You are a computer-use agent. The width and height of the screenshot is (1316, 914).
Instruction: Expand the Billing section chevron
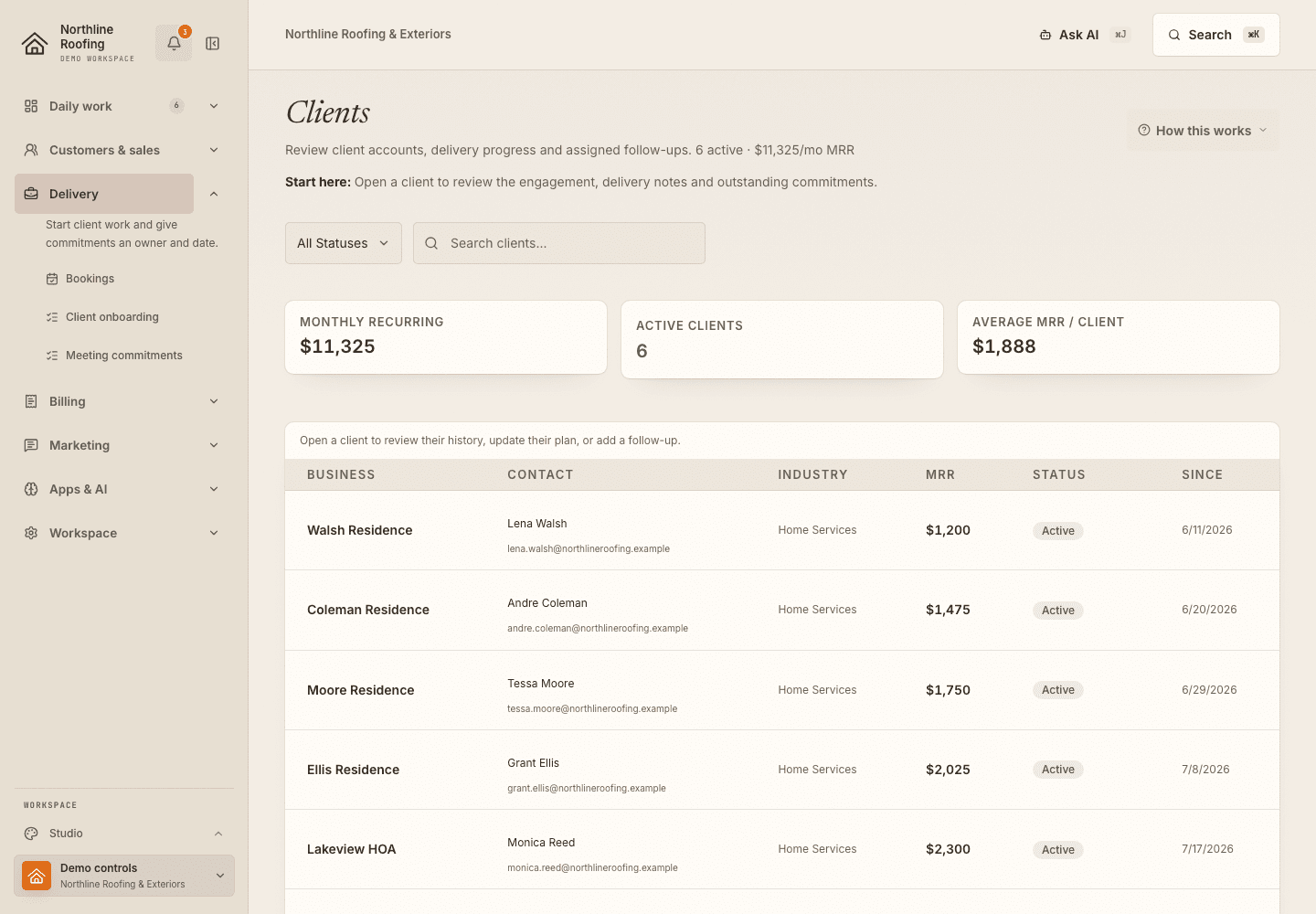(214, 401)
